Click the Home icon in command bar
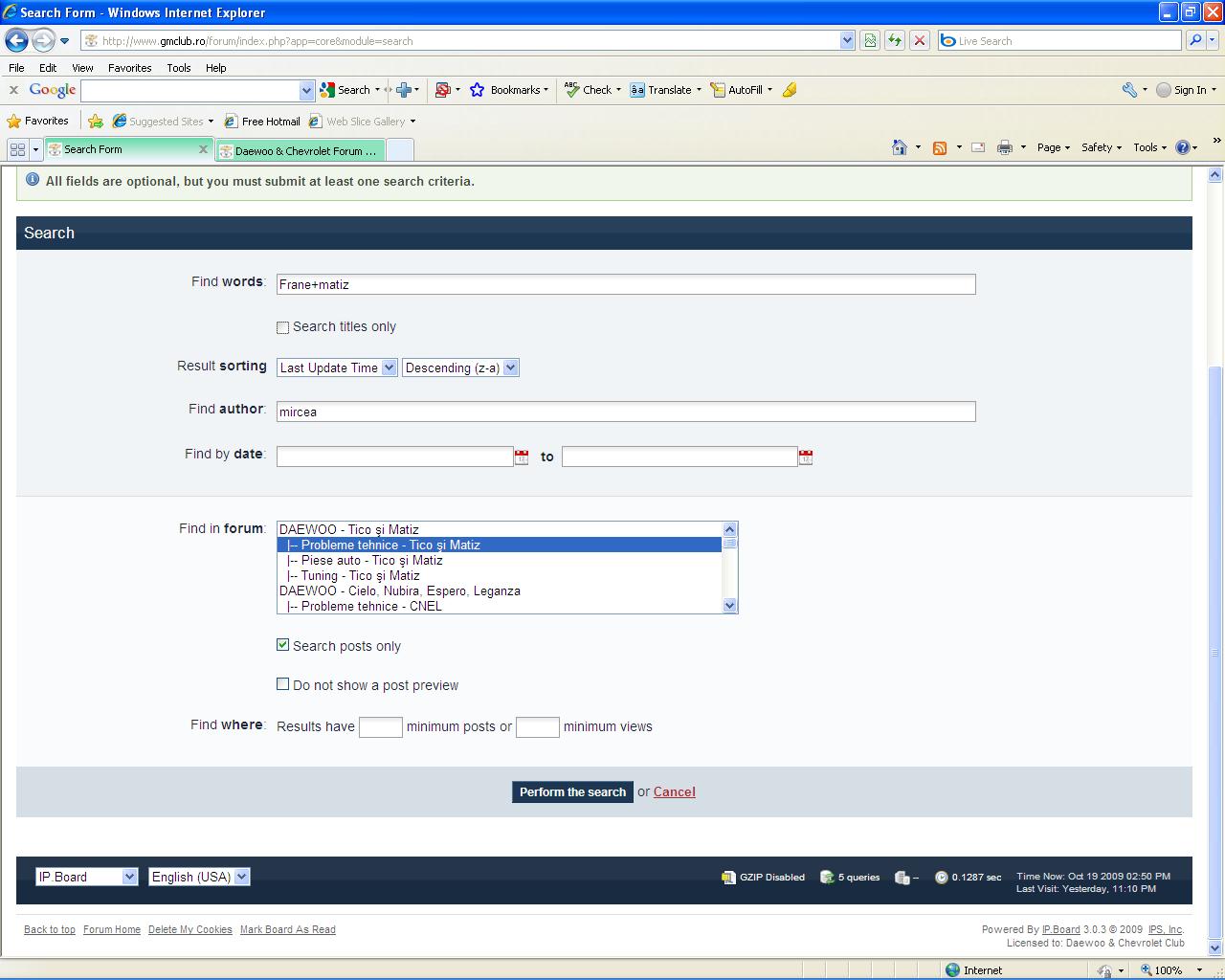The width and height of the screenshot is (1225, 980). coord(899,147)
